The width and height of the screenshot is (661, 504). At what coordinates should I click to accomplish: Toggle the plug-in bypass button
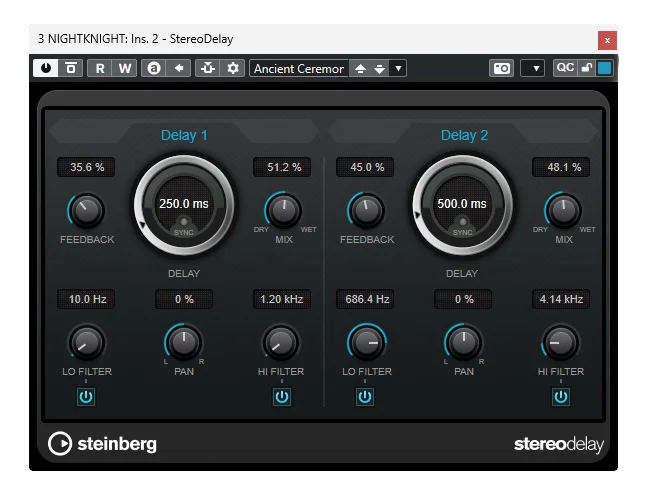click(71, 68)
